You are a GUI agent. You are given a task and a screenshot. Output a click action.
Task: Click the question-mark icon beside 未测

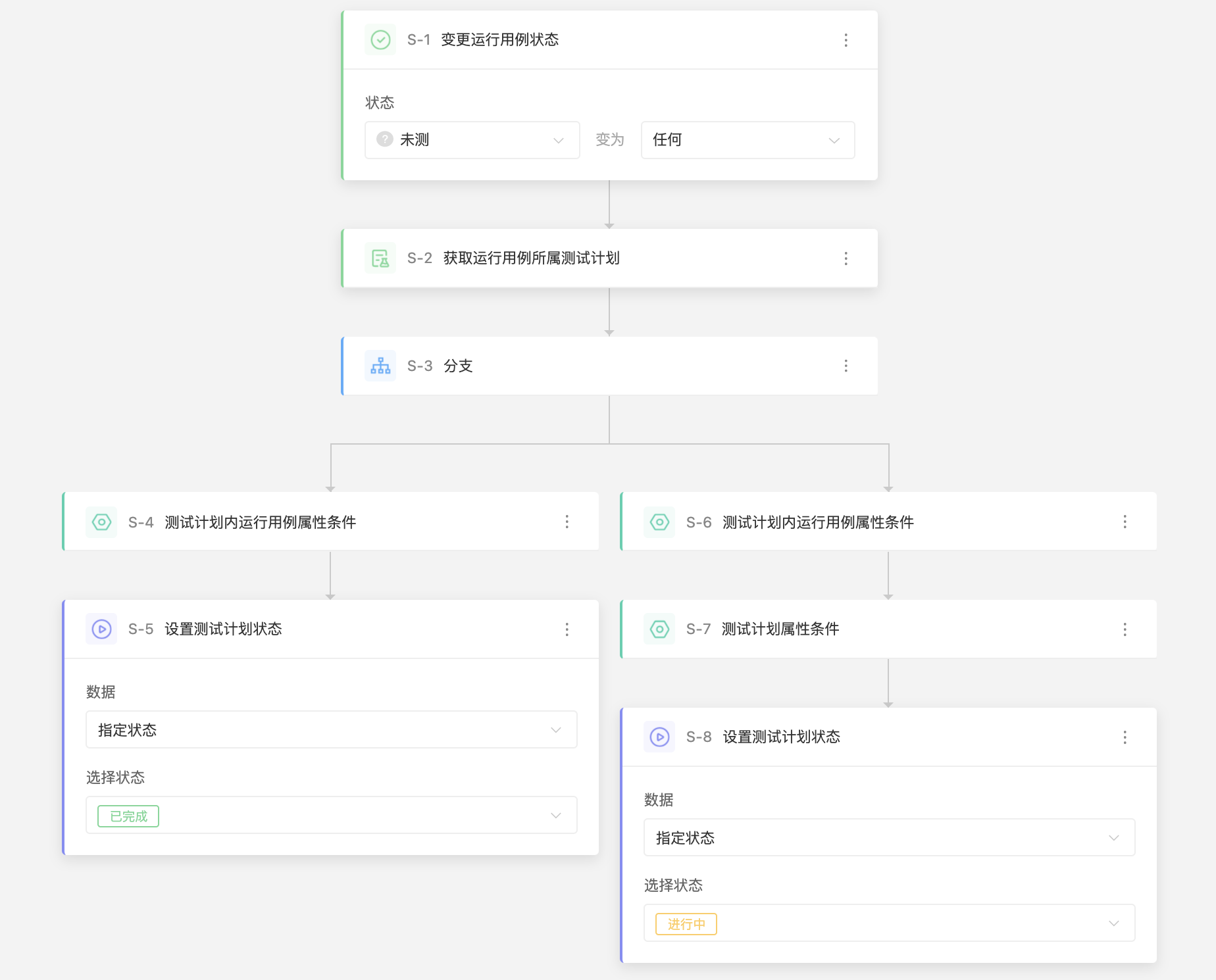(385, 139)
